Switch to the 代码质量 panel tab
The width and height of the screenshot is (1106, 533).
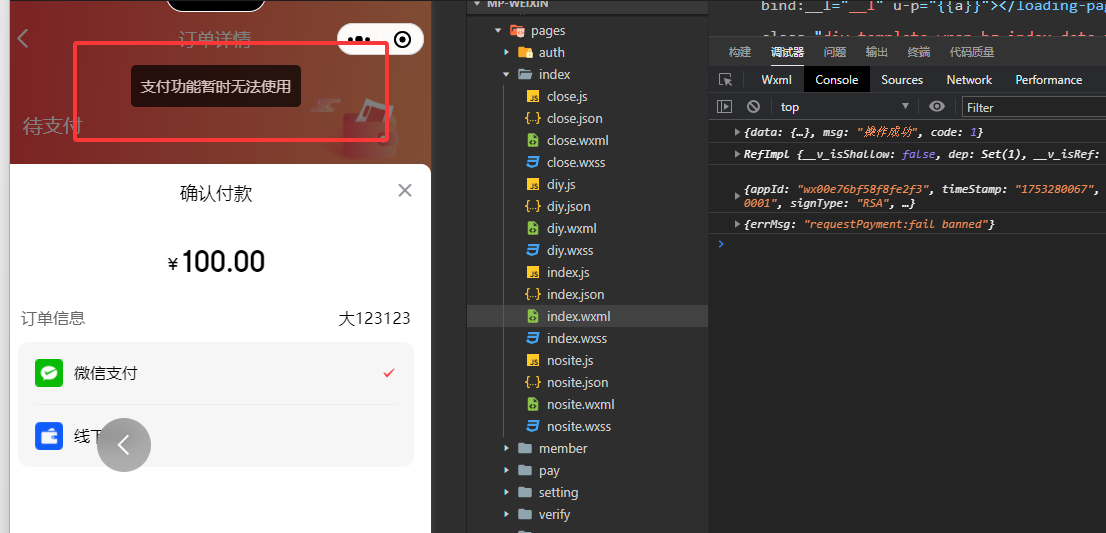pyautogui.click(x=972, y=52)
